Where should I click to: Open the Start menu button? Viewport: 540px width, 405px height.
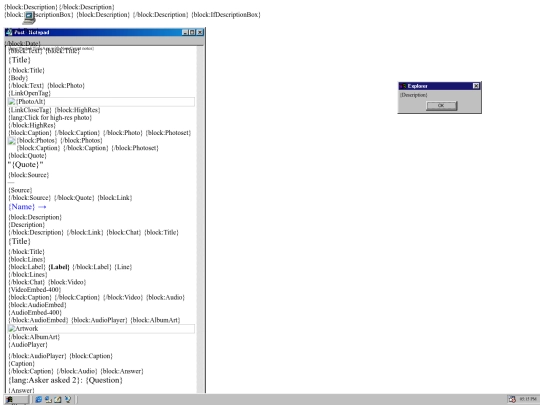click(17, 399)
